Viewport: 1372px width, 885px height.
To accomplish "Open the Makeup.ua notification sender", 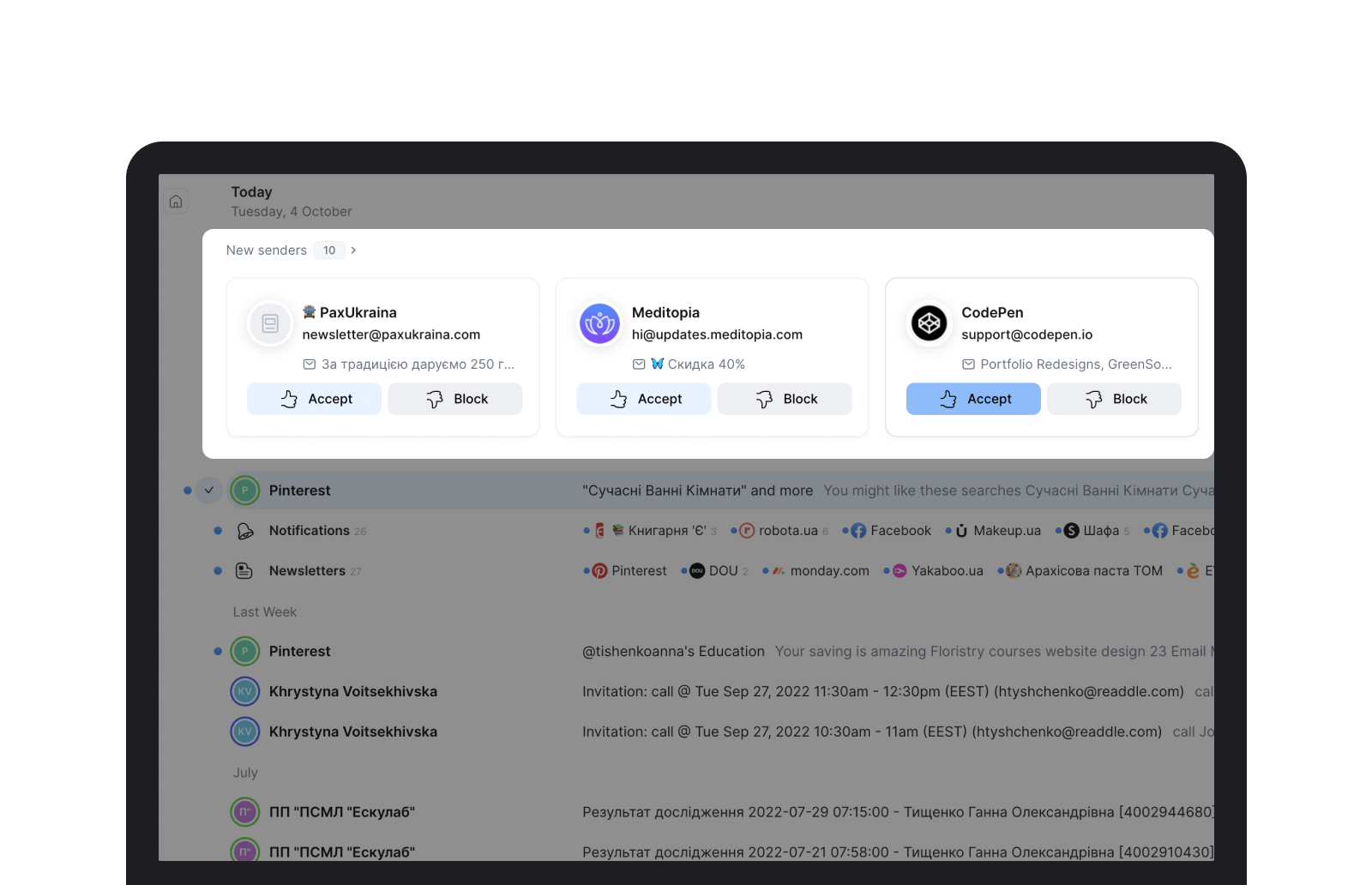I will (x=997, y=531).
